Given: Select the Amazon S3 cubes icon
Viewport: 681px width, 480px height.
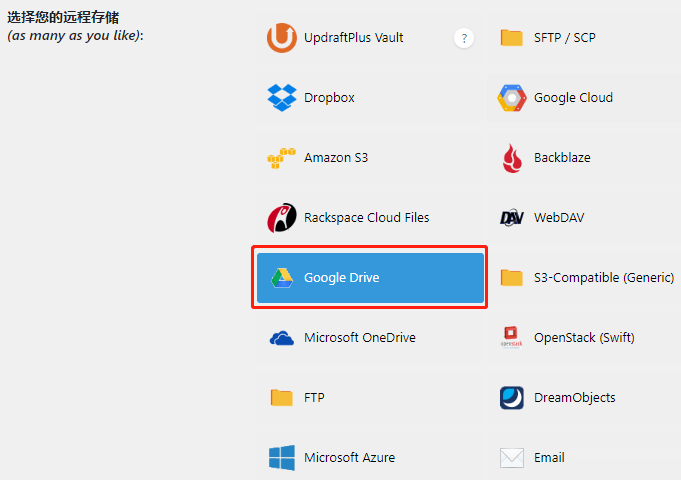Looking at the screenshot, I should [282, 158].
